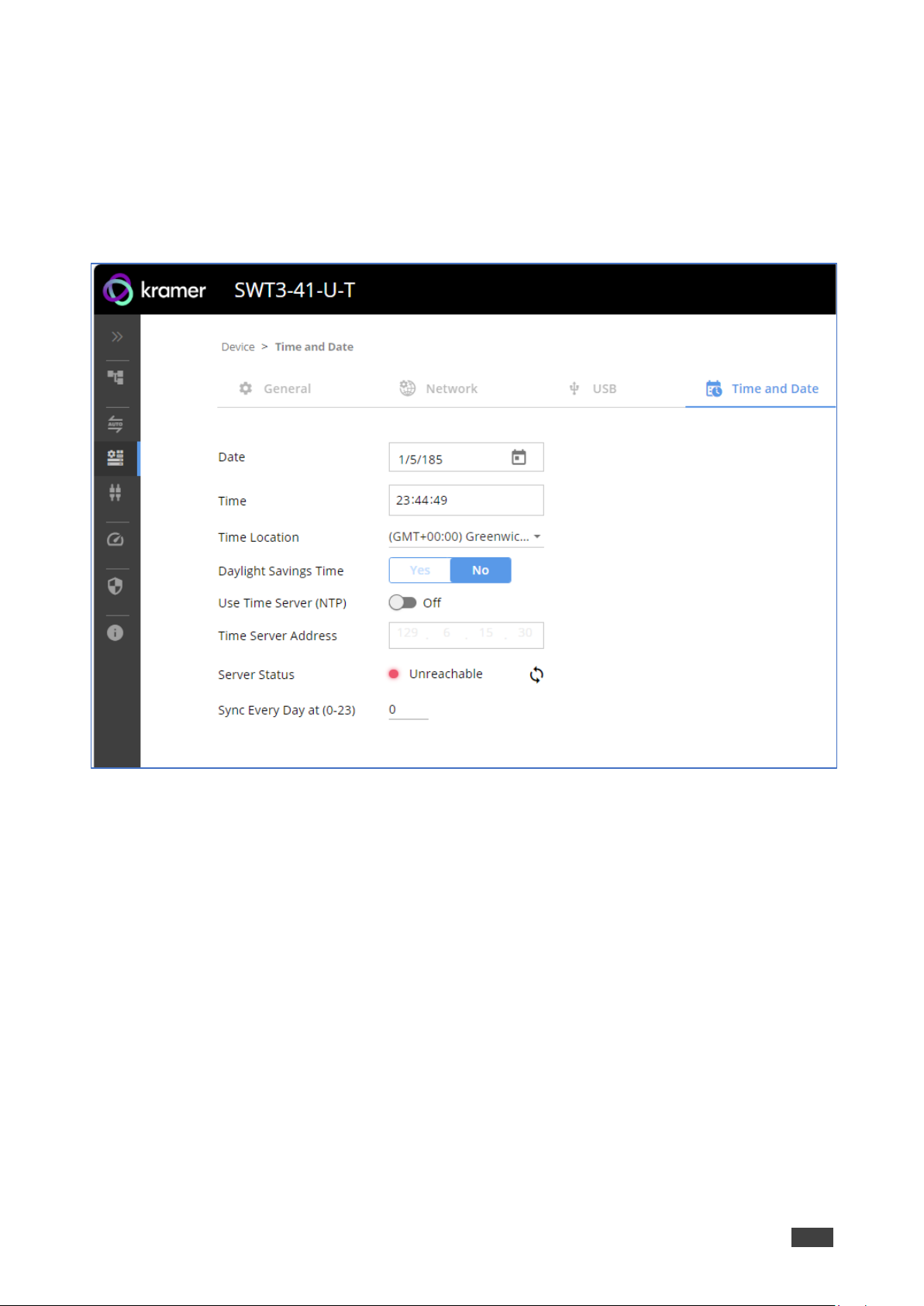Switch to the USB tab
The width and height of the screenshot is (924, 1306).
pos(593,388)
